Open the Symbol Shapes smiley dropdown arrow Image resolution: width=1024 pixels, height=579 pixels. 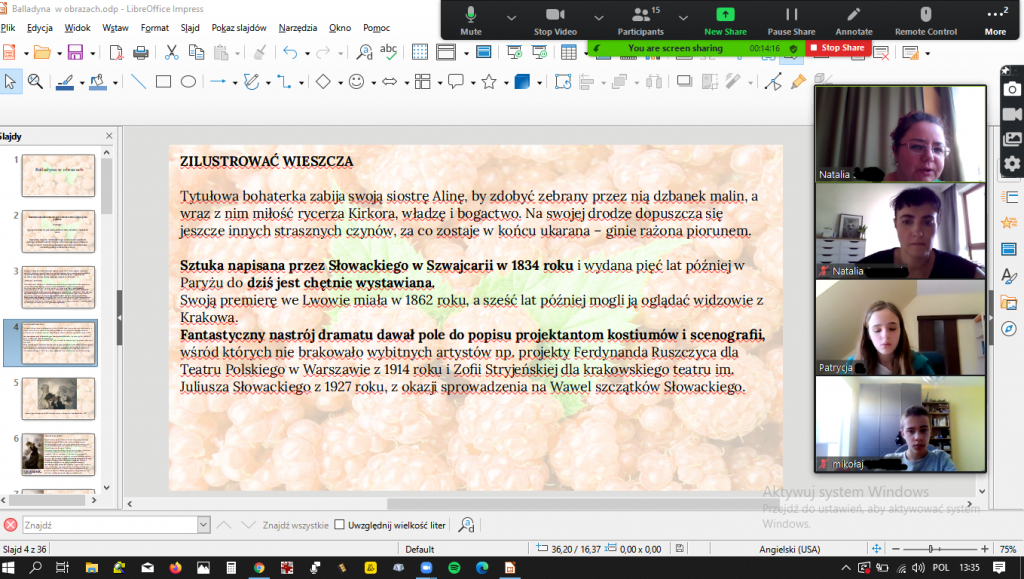click(373, 83)
